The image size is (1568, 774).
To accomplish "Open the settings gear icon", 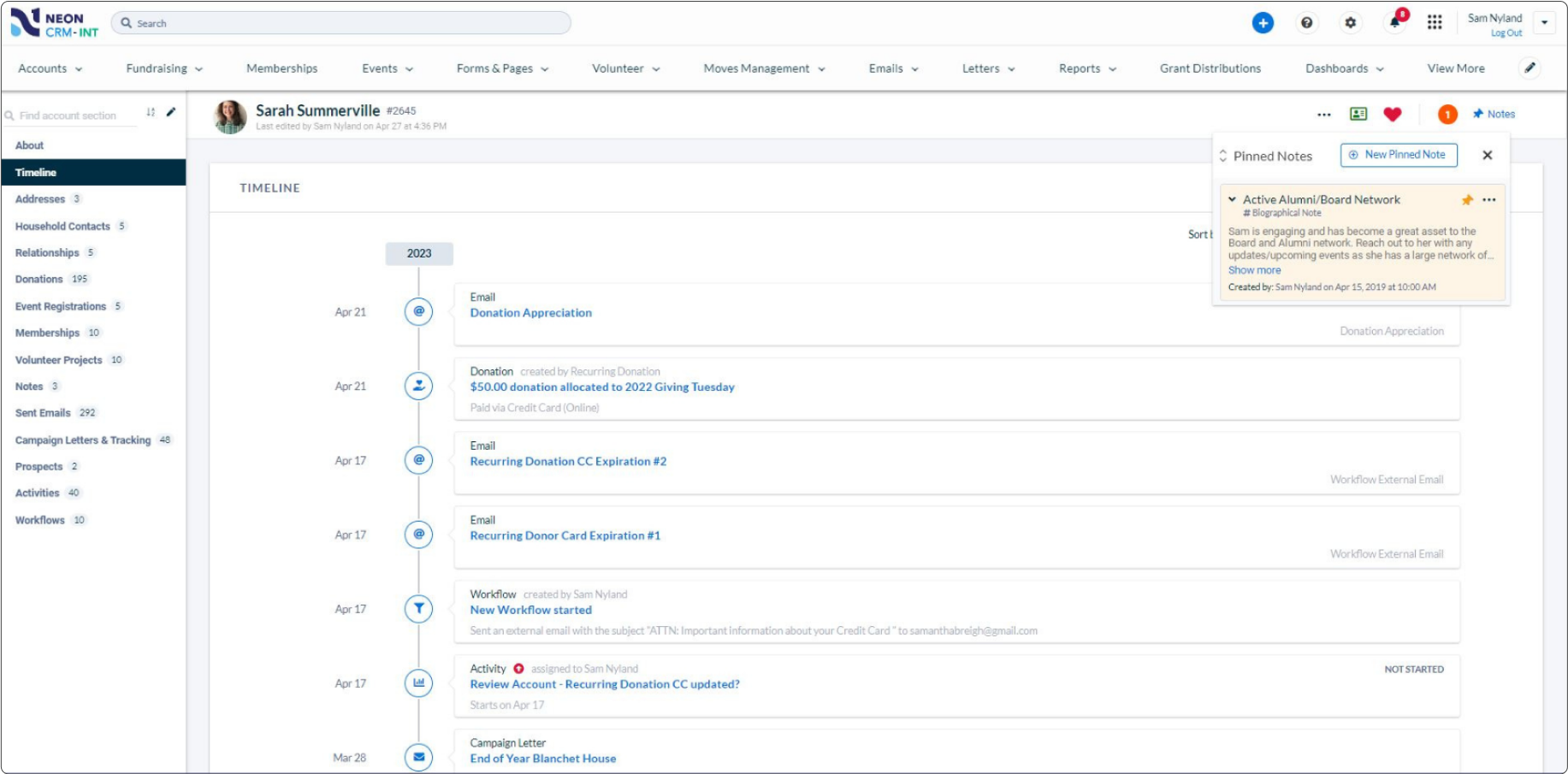I will (1350, 23).
